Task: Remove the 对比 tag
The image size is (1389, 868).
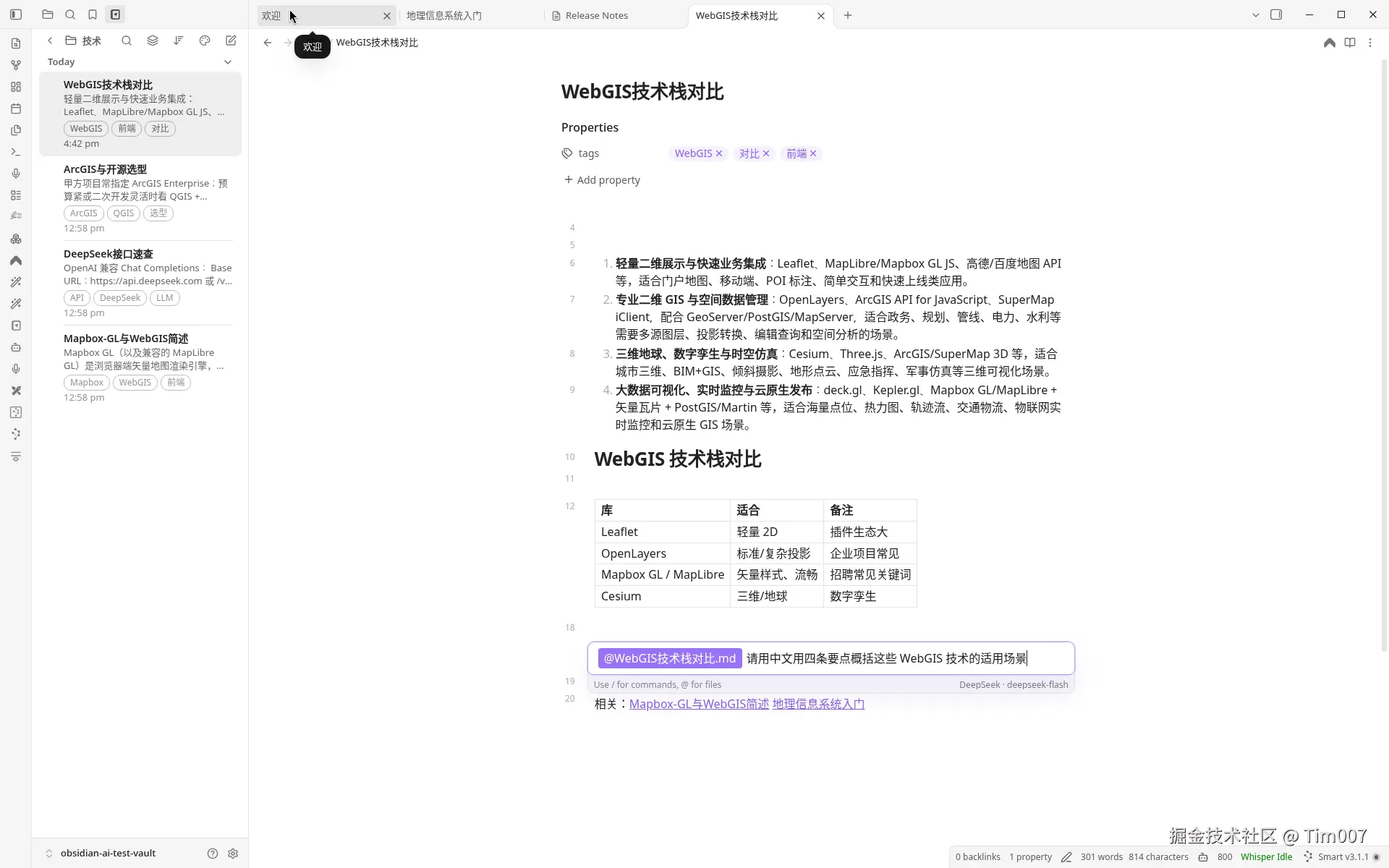Action: coord(766,153)
